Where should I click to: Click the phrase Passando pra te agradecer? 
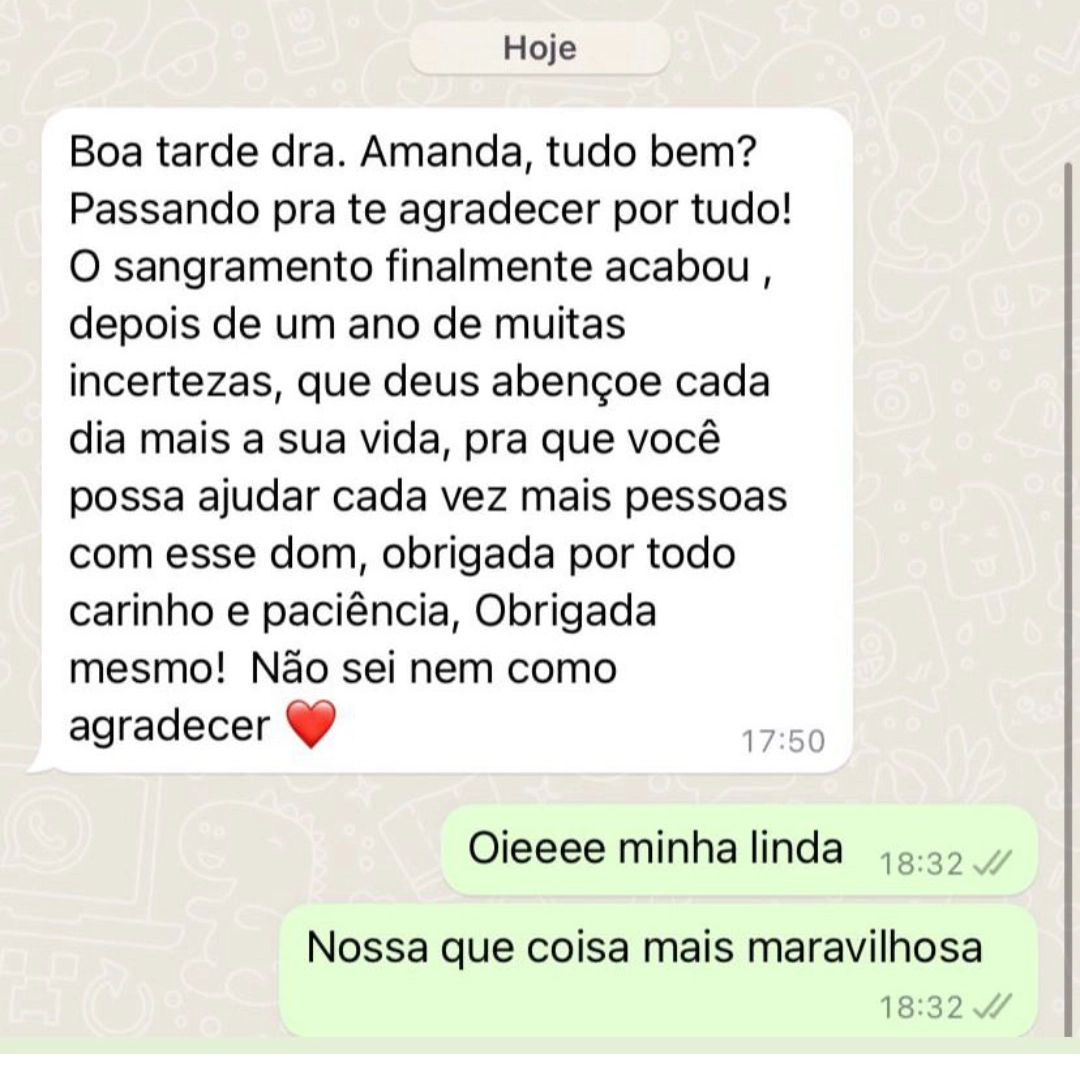[x=334, y=209]
